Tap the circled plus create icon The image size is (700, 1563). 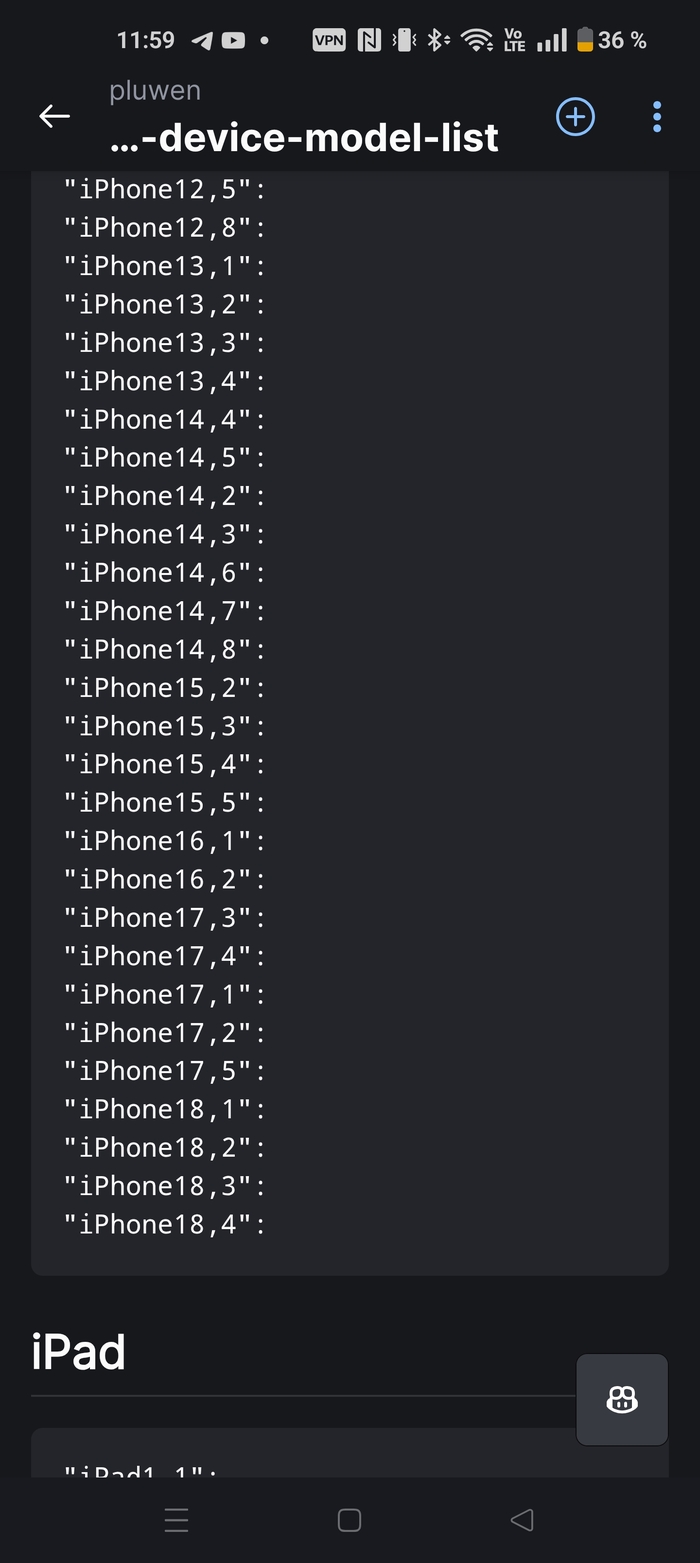[x=575, y=117]
